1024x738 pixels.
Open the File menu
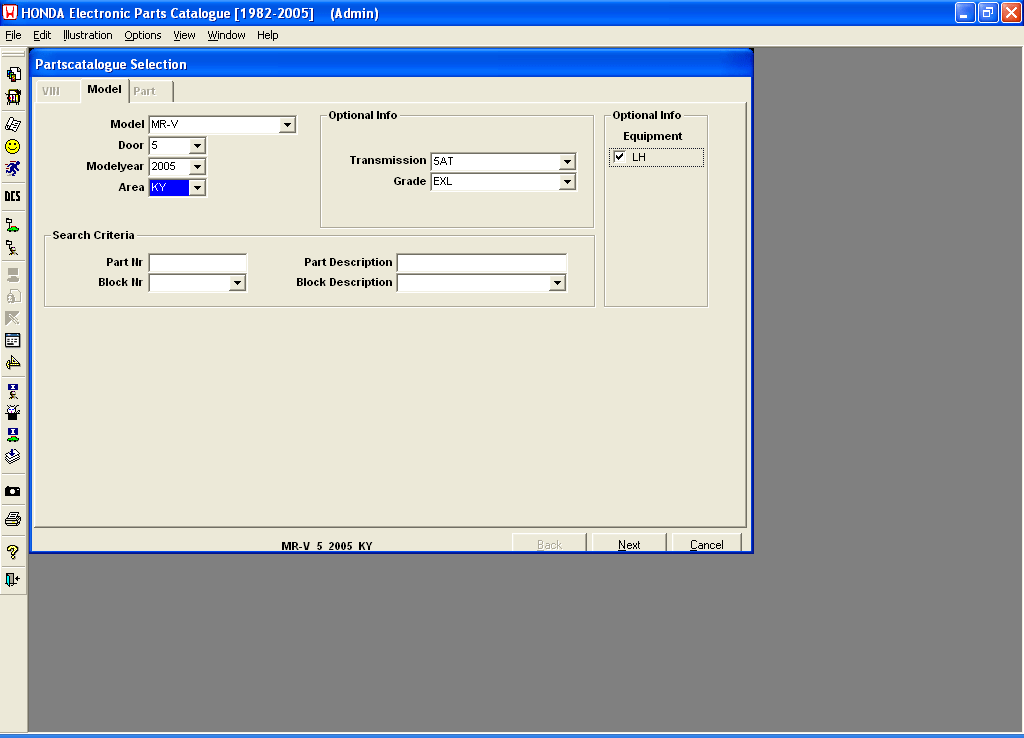point(13,35)
